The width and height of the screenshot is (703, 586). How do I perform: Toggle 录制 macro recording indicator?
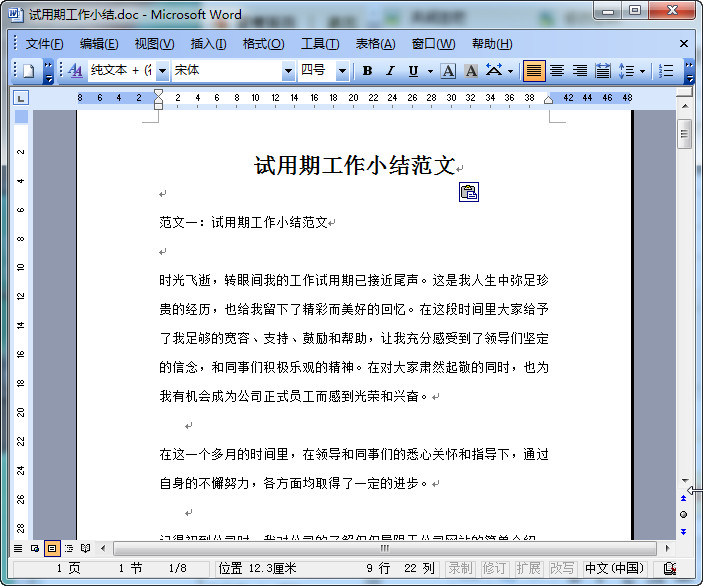pos(461,569)
